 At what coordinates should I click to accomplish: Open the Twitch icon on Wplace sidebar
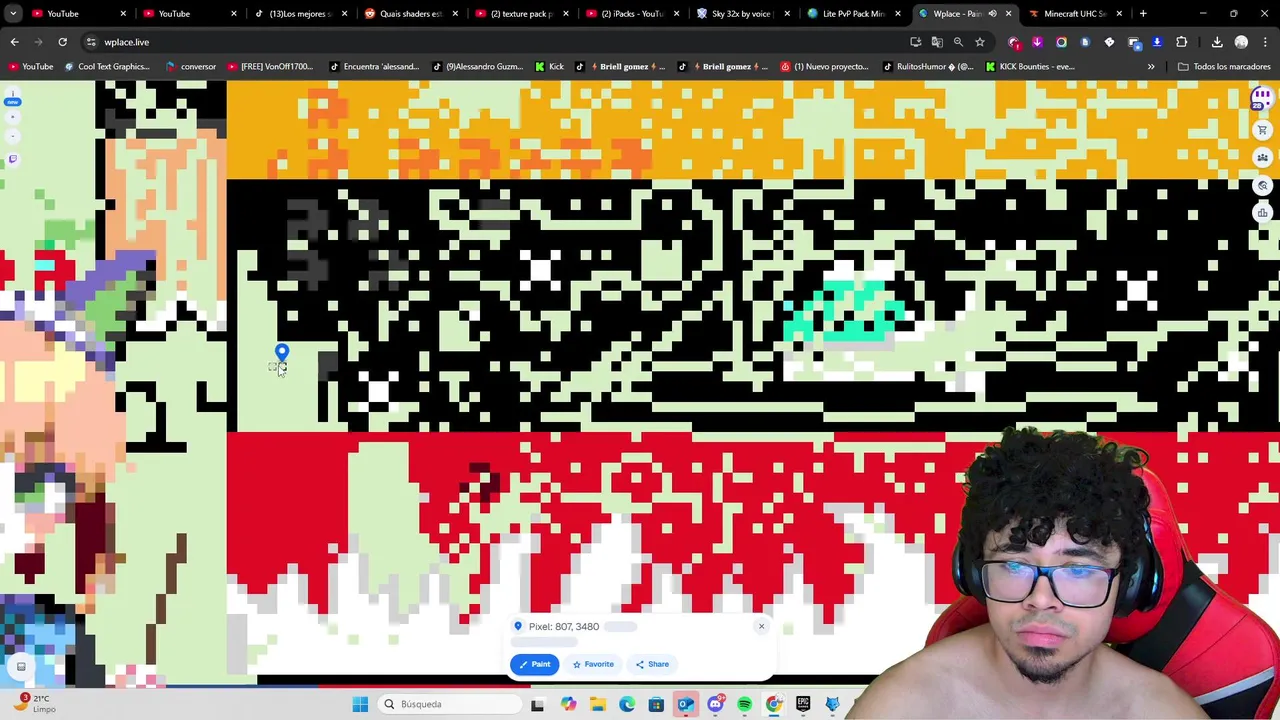point(13,158)
